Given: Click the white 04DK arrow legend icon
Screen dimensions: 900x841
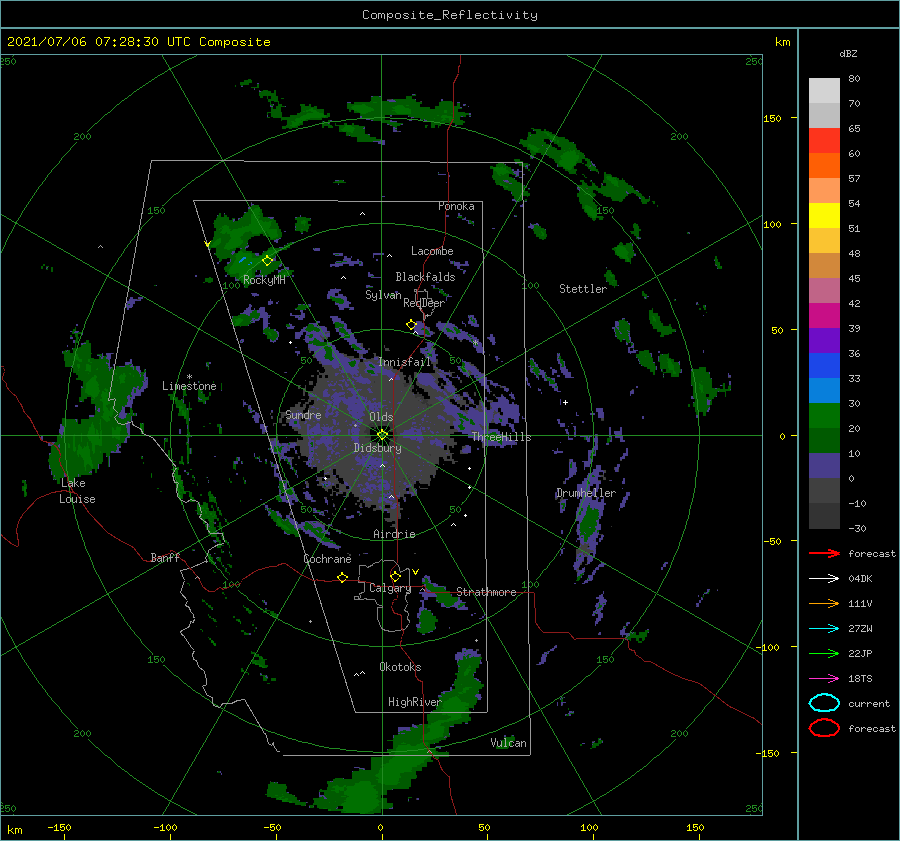Looking at the screenshot, I should point(824,579).
